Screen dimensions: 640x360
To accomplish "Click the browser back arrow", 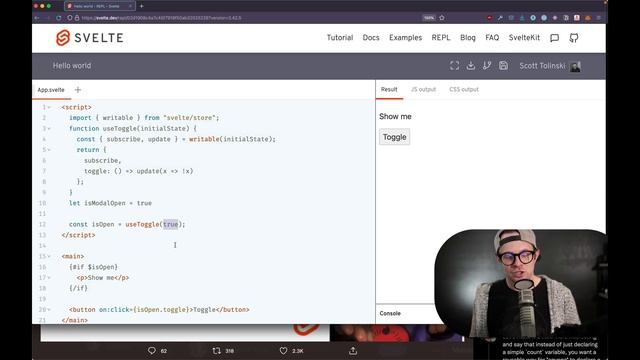I will tap(37, 18).
